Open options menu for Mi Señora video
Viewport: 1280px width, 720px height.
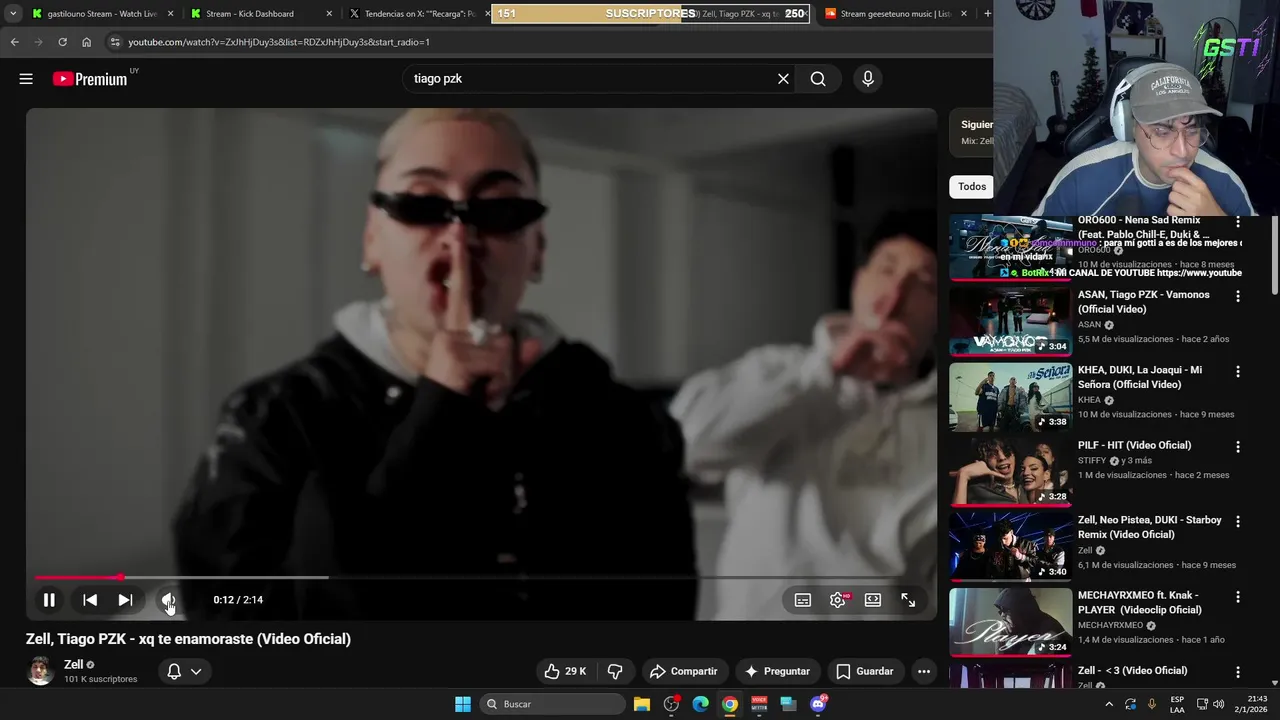click(1238, 372)
